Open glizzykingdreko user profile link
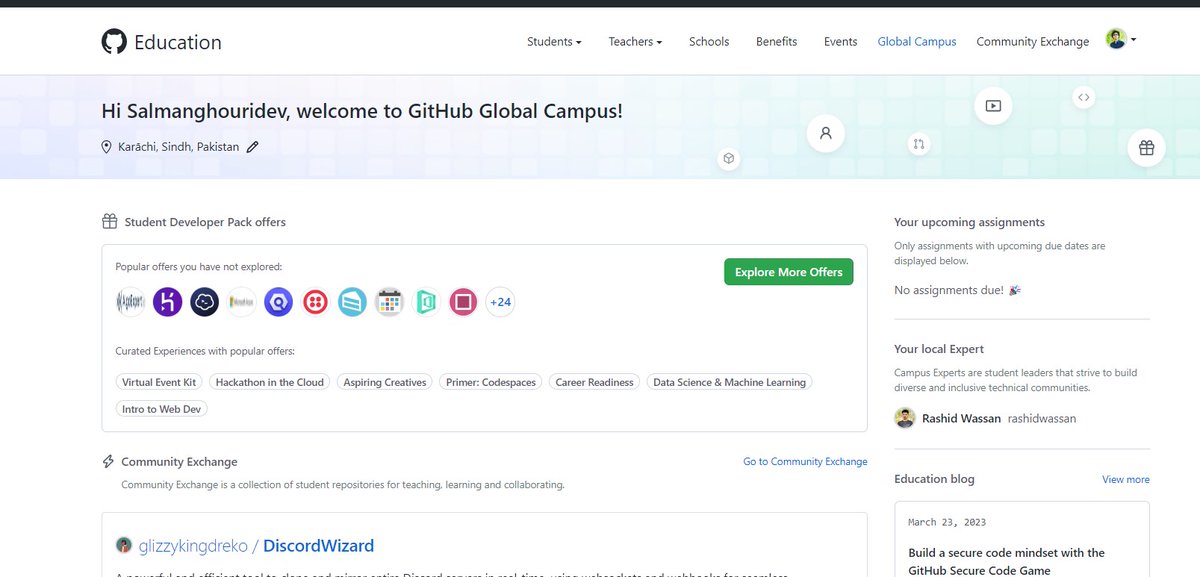The height and width of the screenshot is (577, 1200). click(x=194, y=546)
